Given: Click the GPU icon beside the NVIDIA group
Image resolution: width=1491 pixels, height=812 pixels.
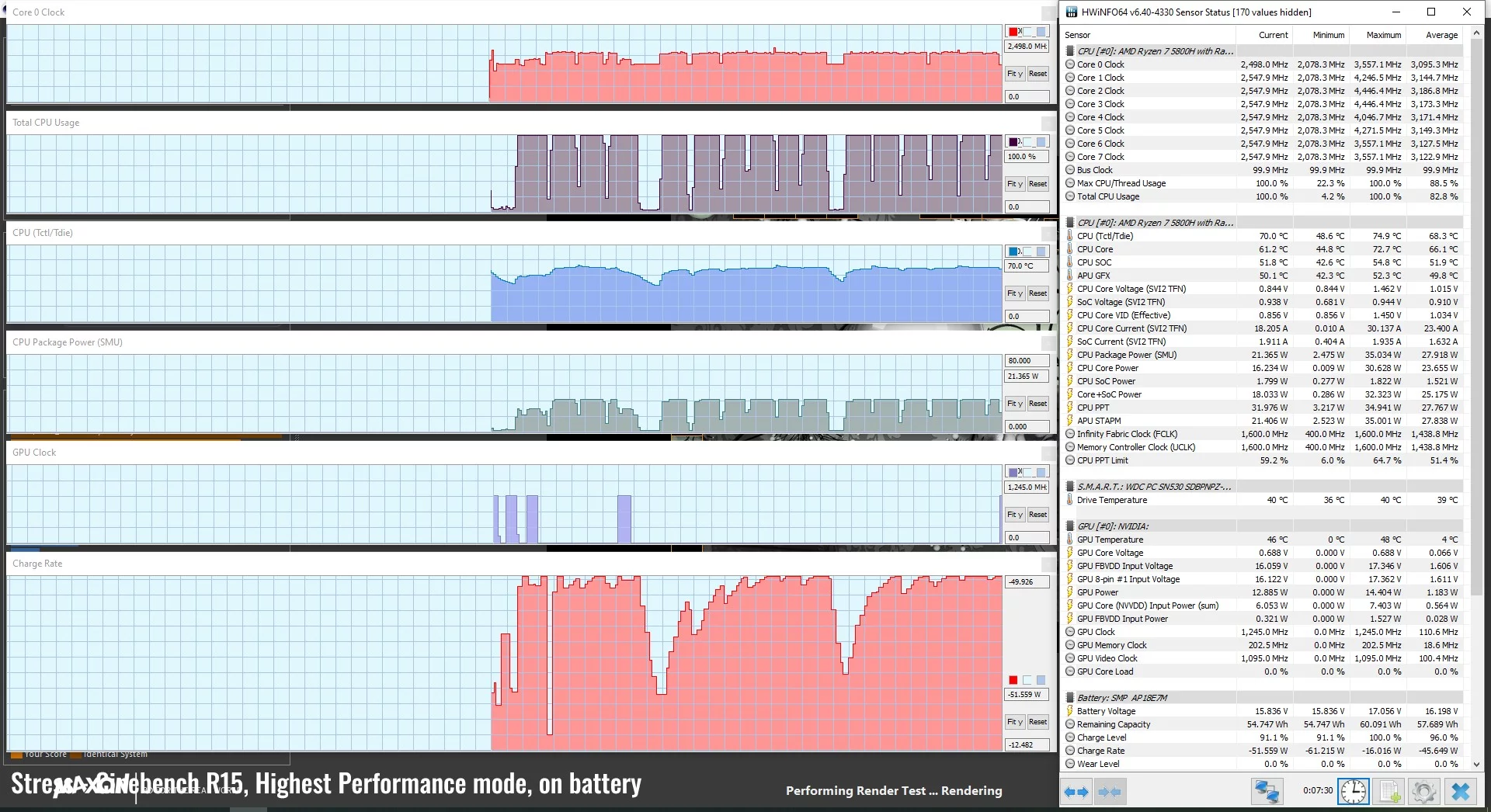Looking at the screenshot, I should click(x=1071, y=526).
